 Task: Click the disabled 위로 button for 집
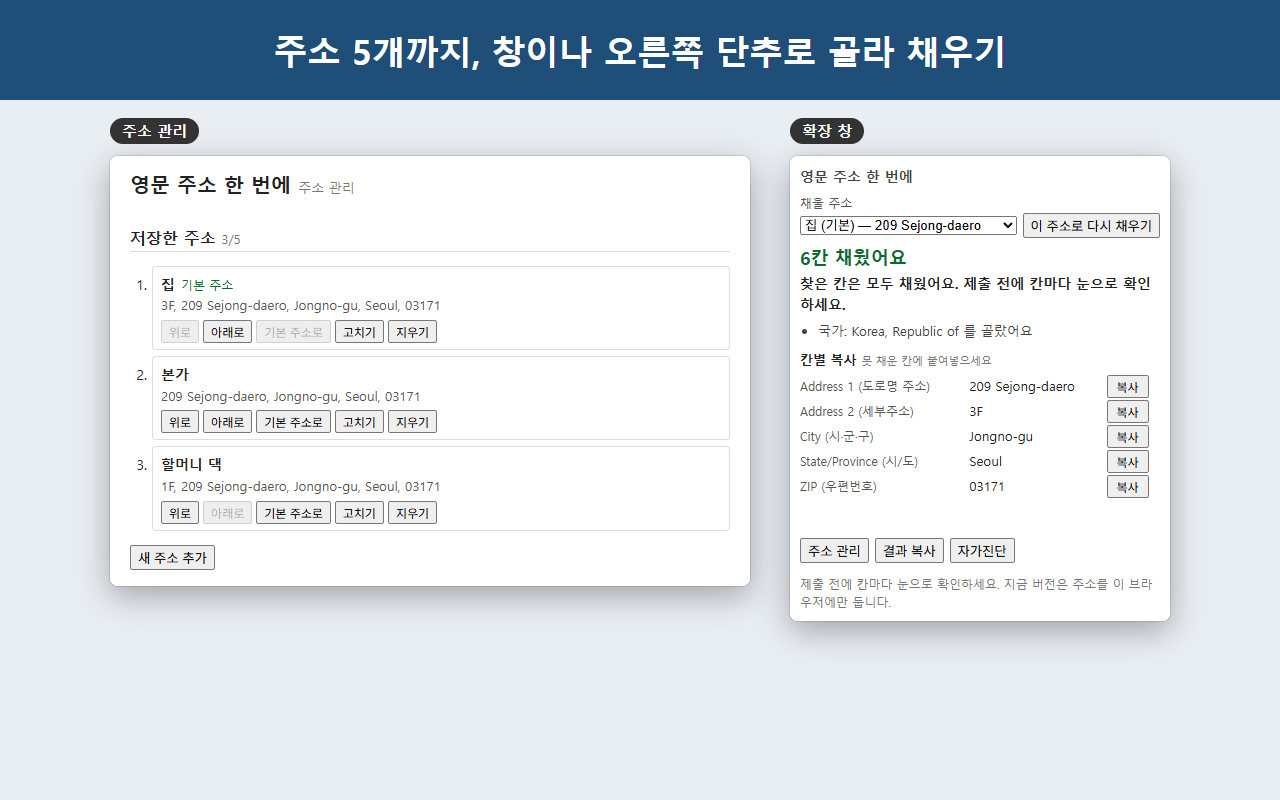pos(180,332)
